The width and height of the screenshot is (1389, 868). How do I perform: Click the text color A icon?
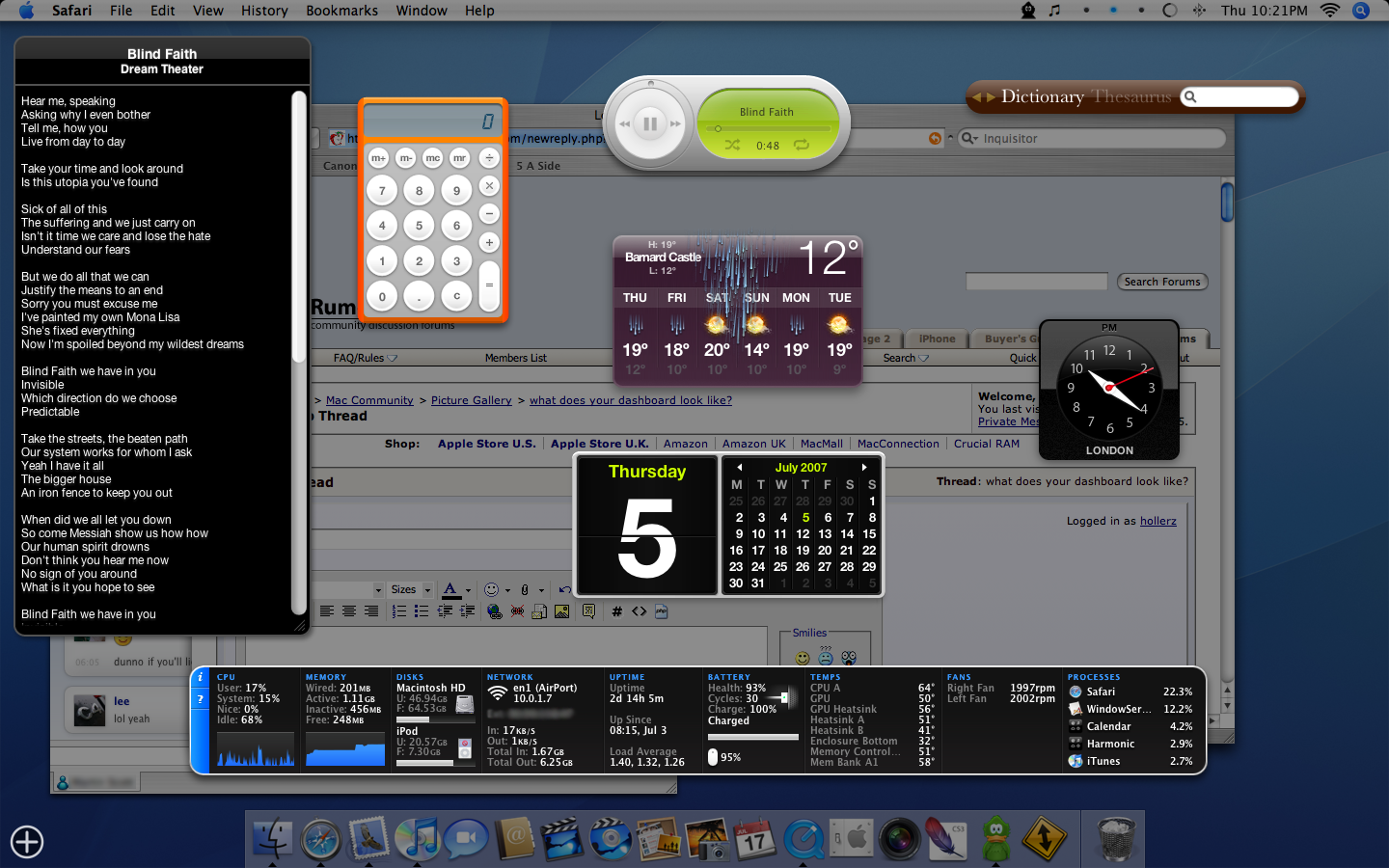click(450, 589)
